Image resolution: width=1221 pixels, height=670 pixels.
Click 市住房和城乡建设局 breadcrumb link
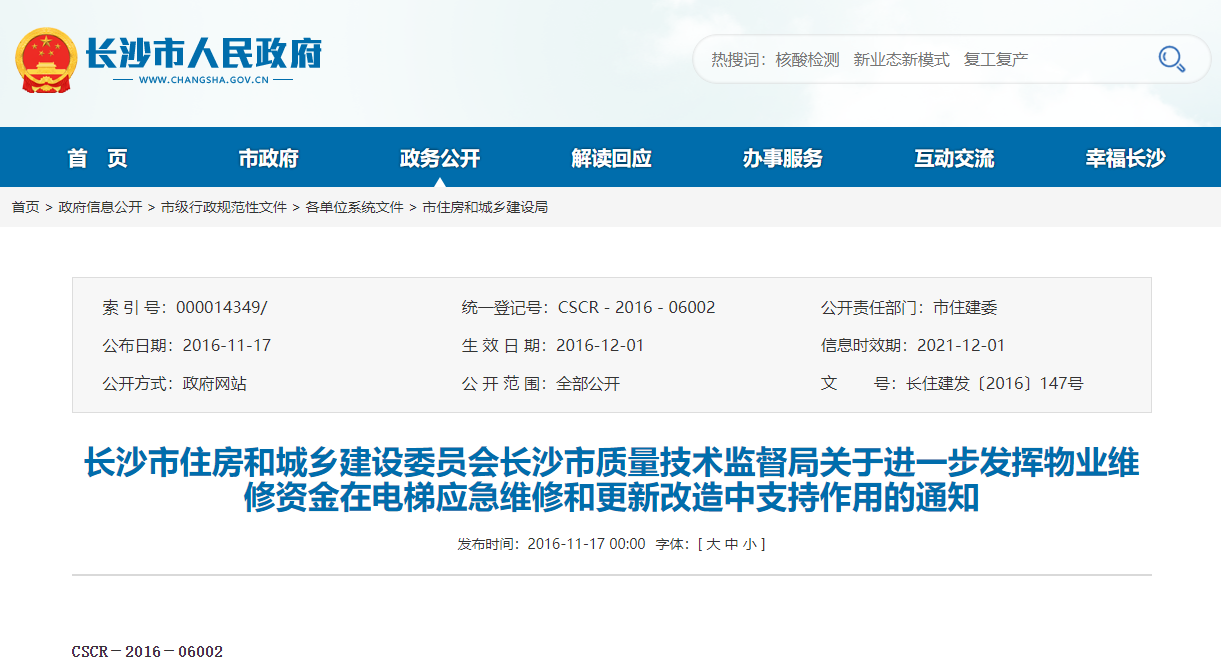pos(485,207)
